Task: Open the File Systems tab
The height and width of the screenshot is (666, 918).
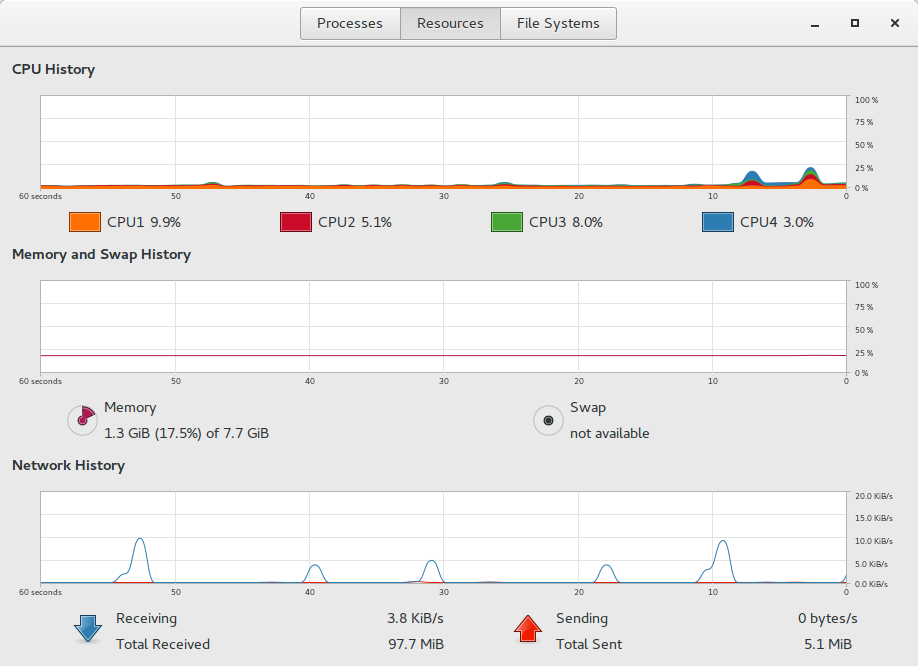Action: (x=558, y=23)
